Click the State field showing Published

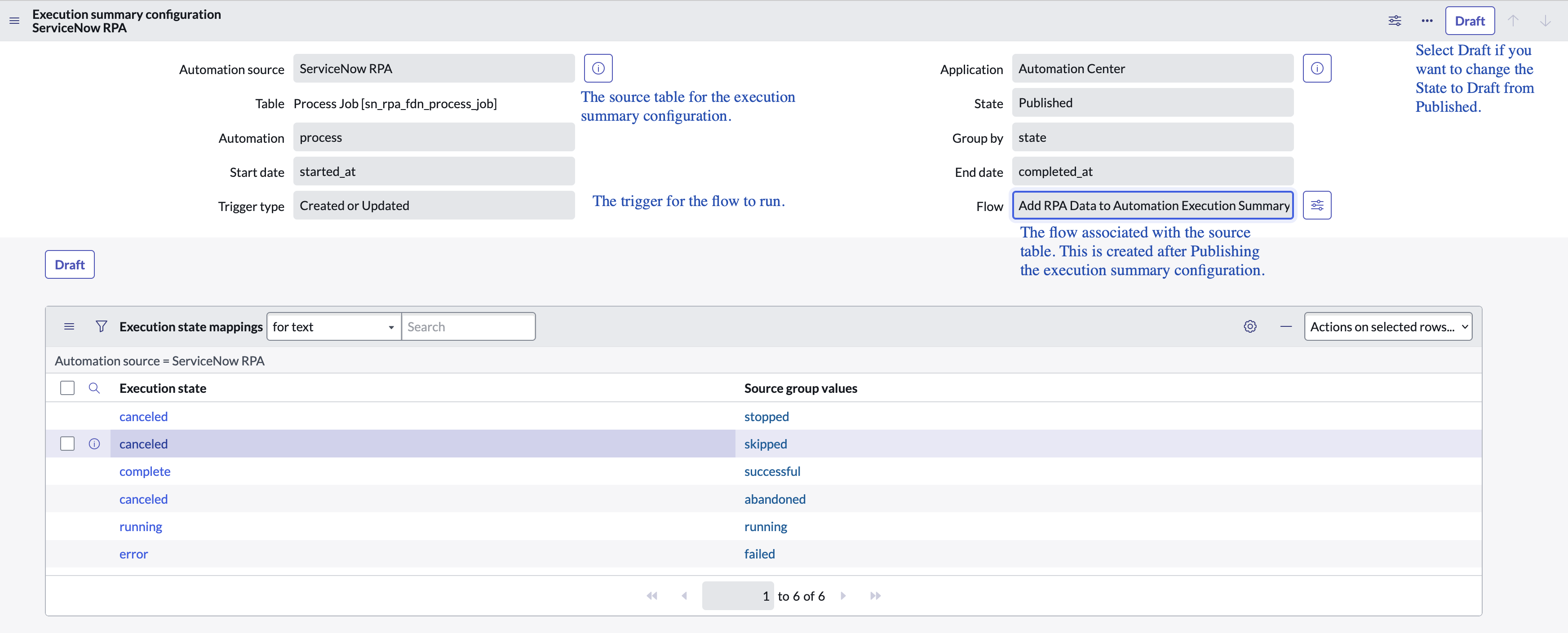pos(1152,102)
